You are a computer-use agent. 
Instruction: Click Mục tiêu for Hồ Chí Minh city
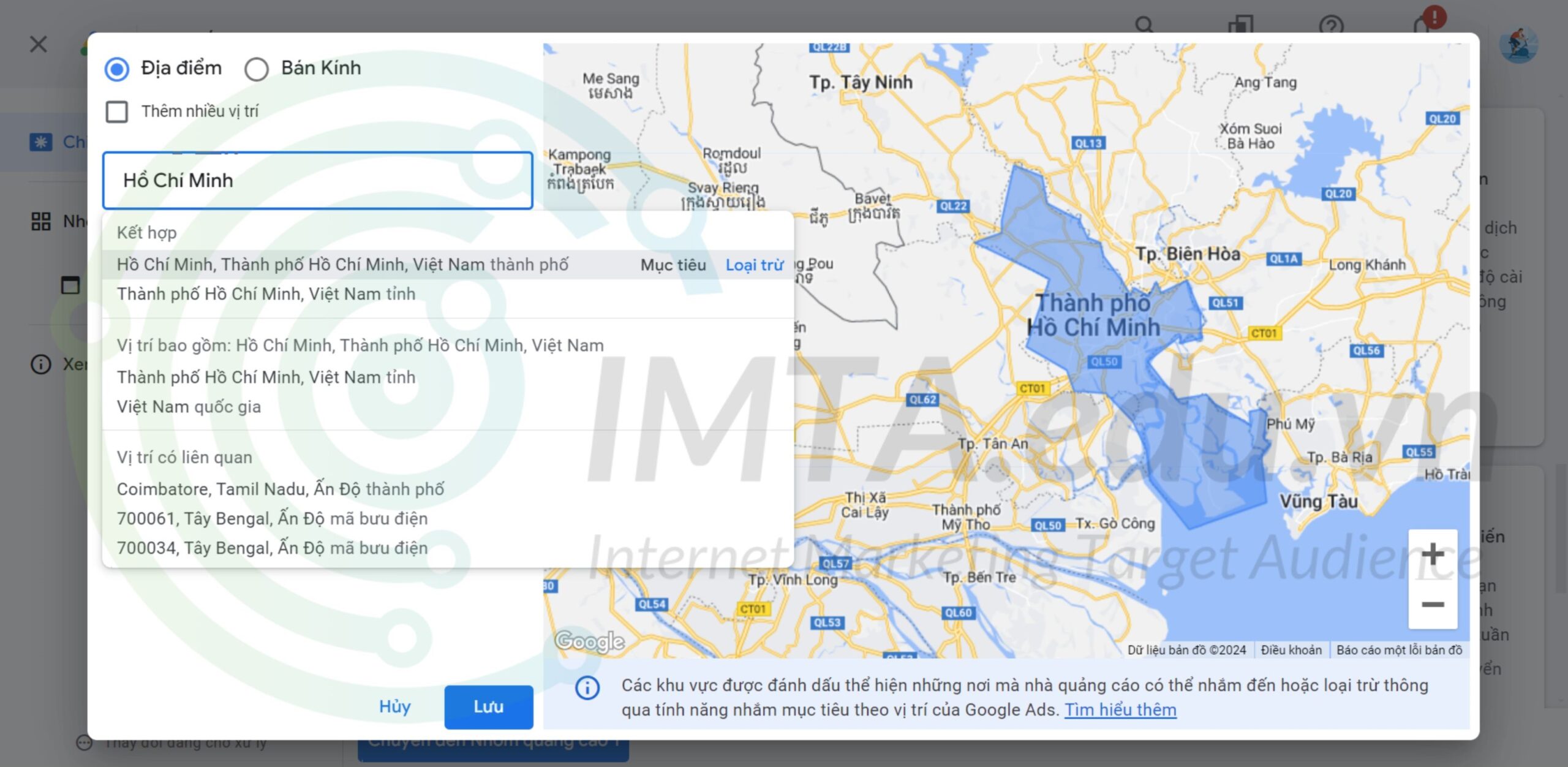click(x=673, y=265)
